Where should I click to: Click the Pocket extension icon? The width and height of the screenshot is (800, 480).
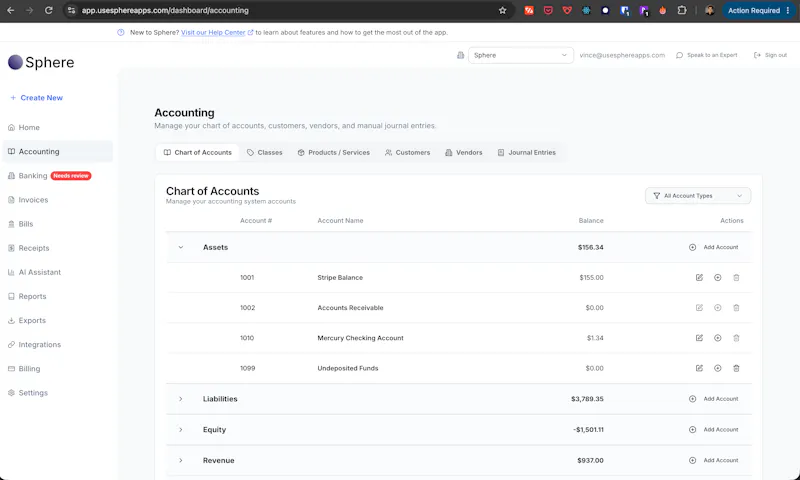pyautogui.click(x=548, y=10)
